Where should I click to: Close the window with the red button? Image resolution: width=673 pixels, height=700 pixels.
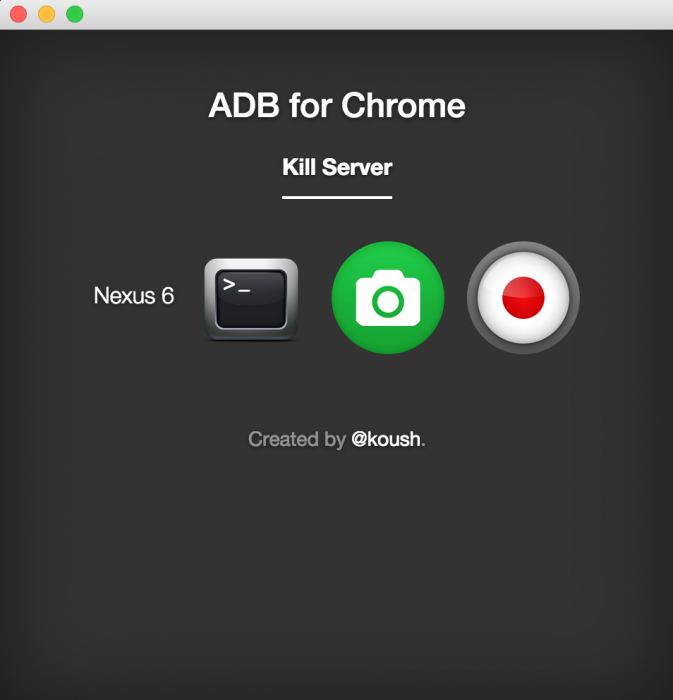coord(18,14)
